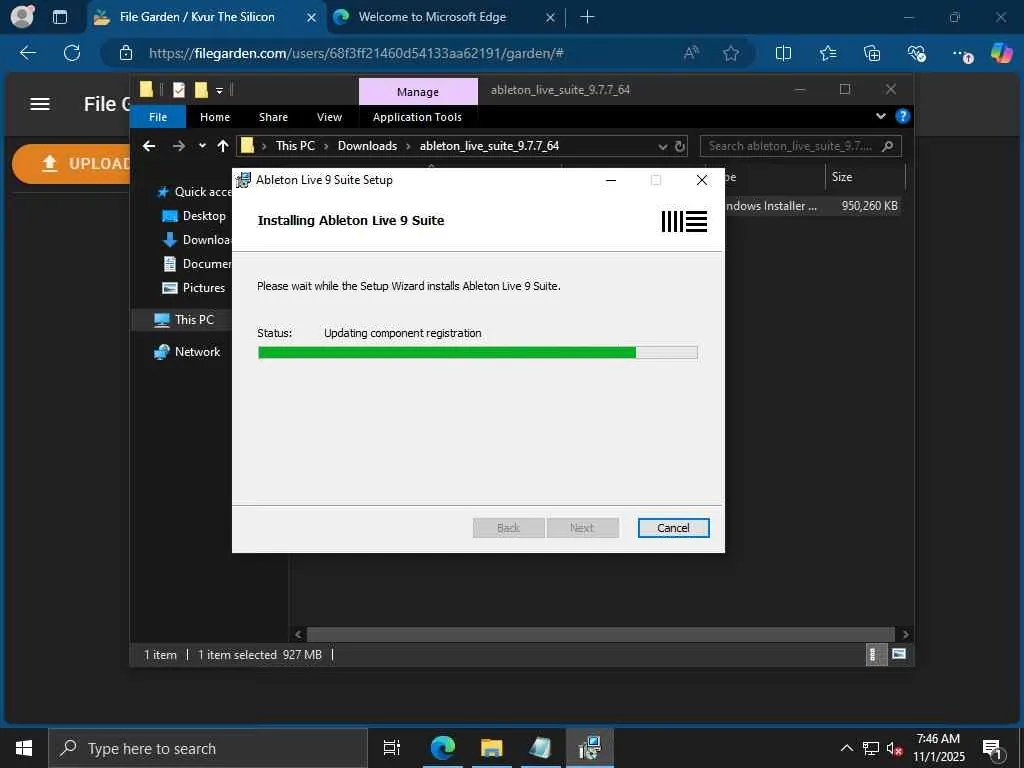Open the setup dialog's installer icon menu
The image size is (1024, 768).
tap(243, 180)
